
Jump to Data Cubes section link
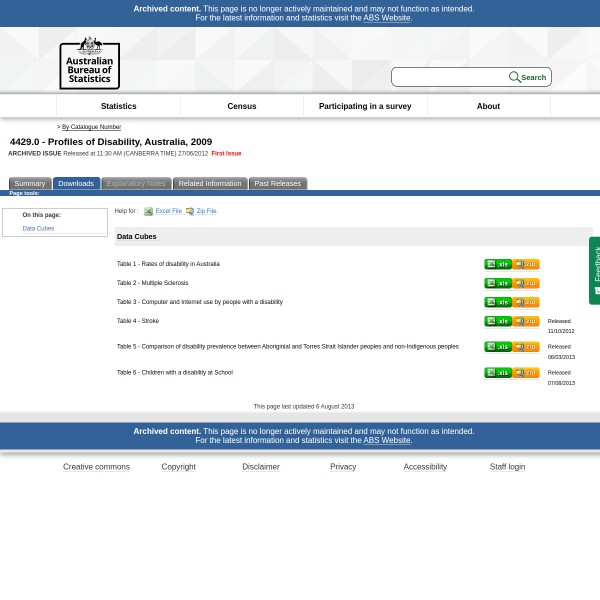(x=38, y=229)
